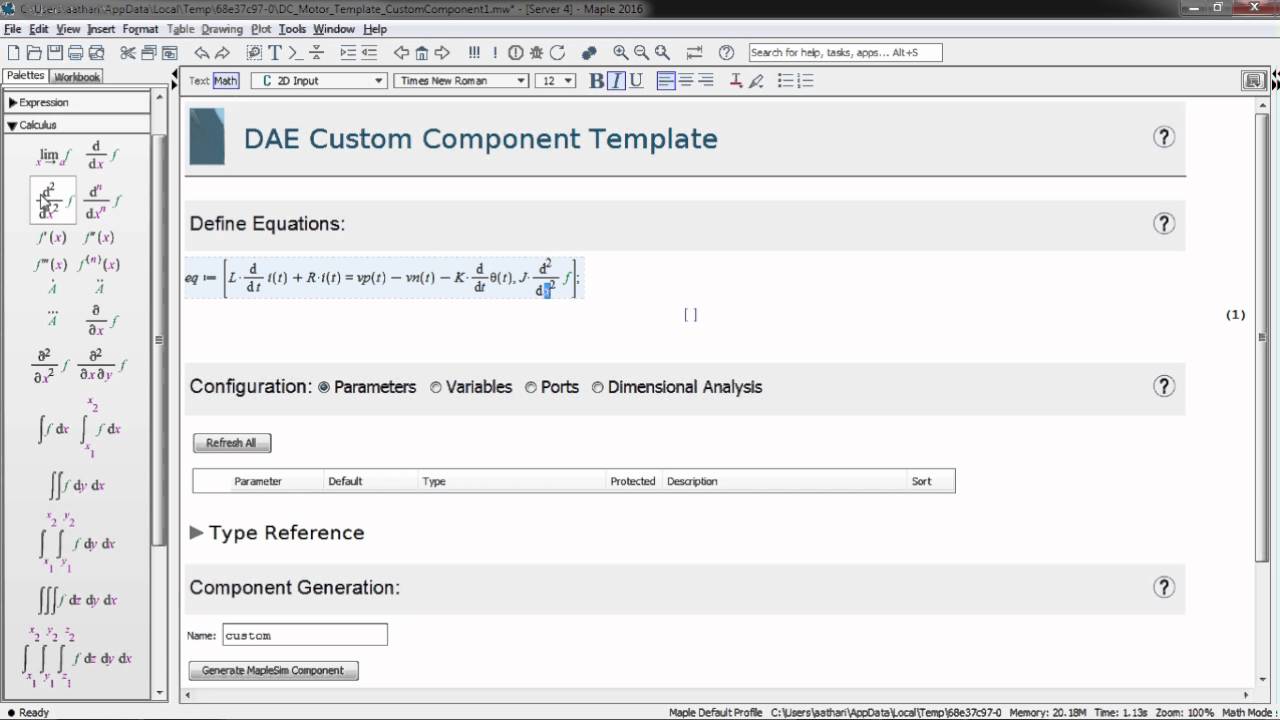The image size is (1280, 720).
Task: Click the Refresh All button
Action: pos(231,443)
